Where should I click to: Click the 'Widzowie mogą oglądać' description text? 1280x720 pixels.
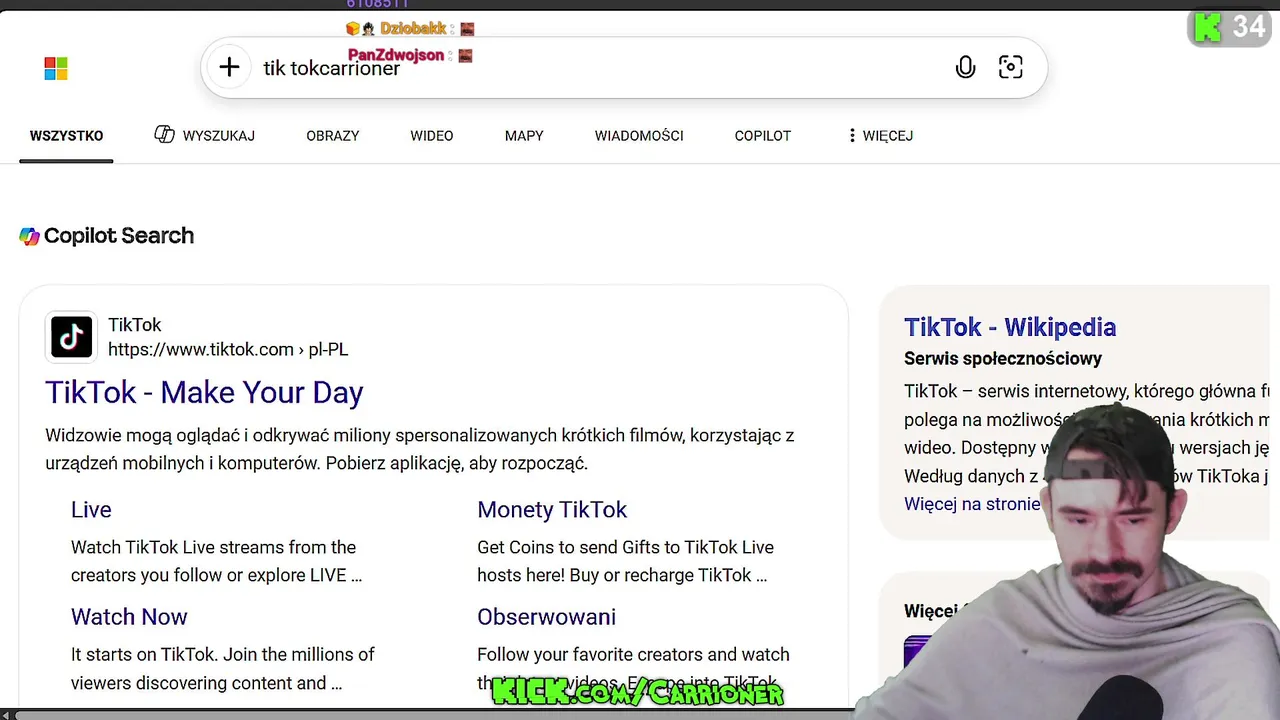tap(420, 449)
